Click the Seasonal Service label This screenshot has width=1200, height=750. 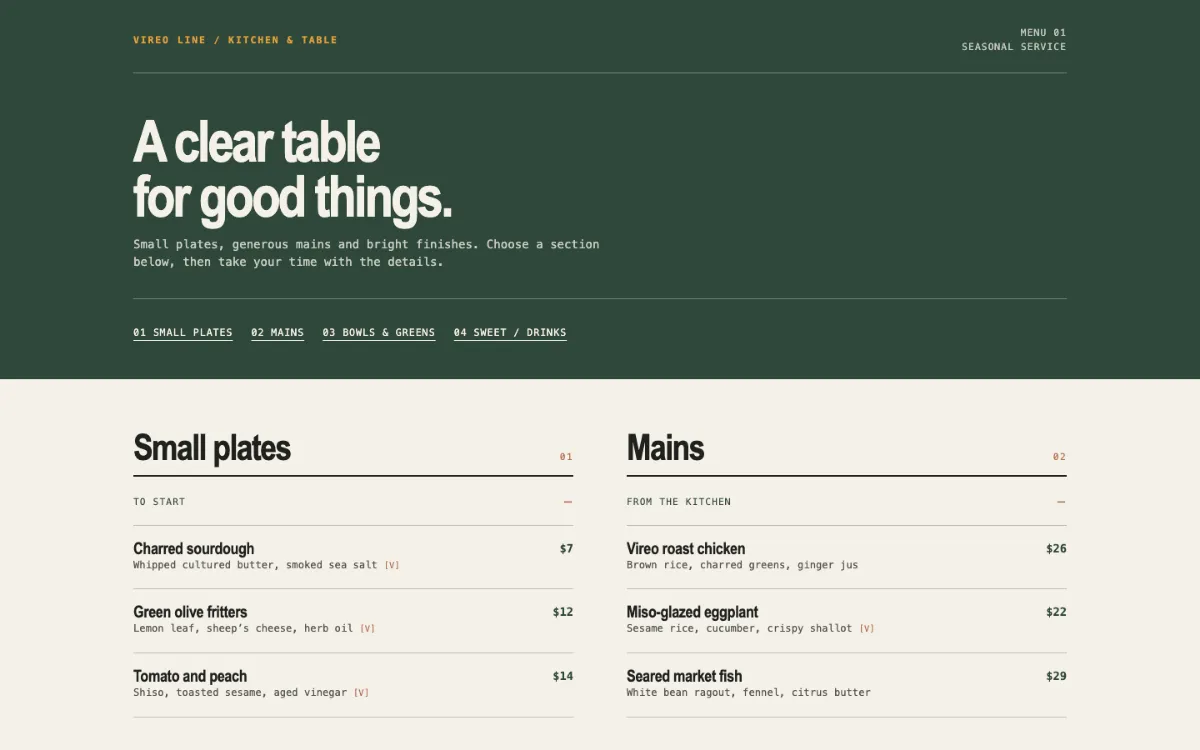click(x=1014, y=47)
